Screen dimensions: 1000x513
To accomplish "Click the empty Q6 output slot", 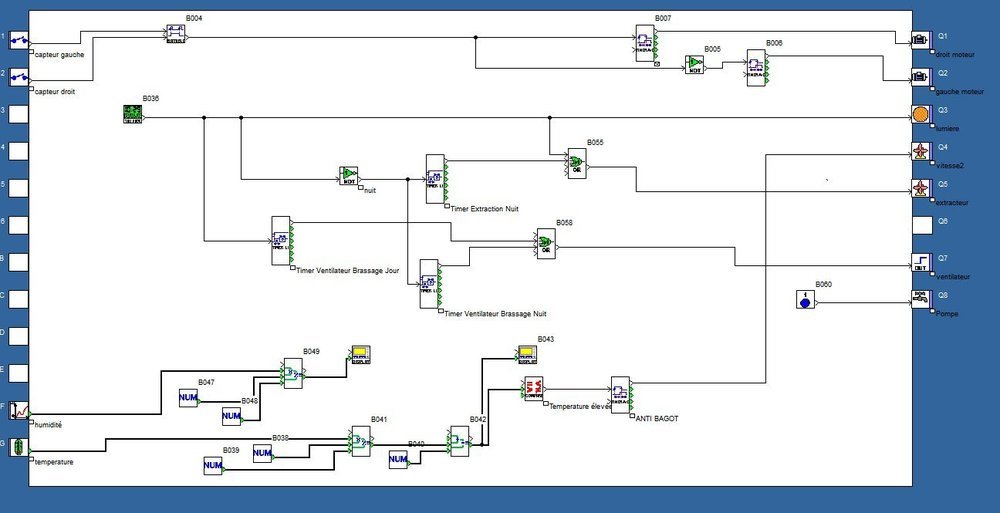I will pyautogui.click(x=922, y=225).
